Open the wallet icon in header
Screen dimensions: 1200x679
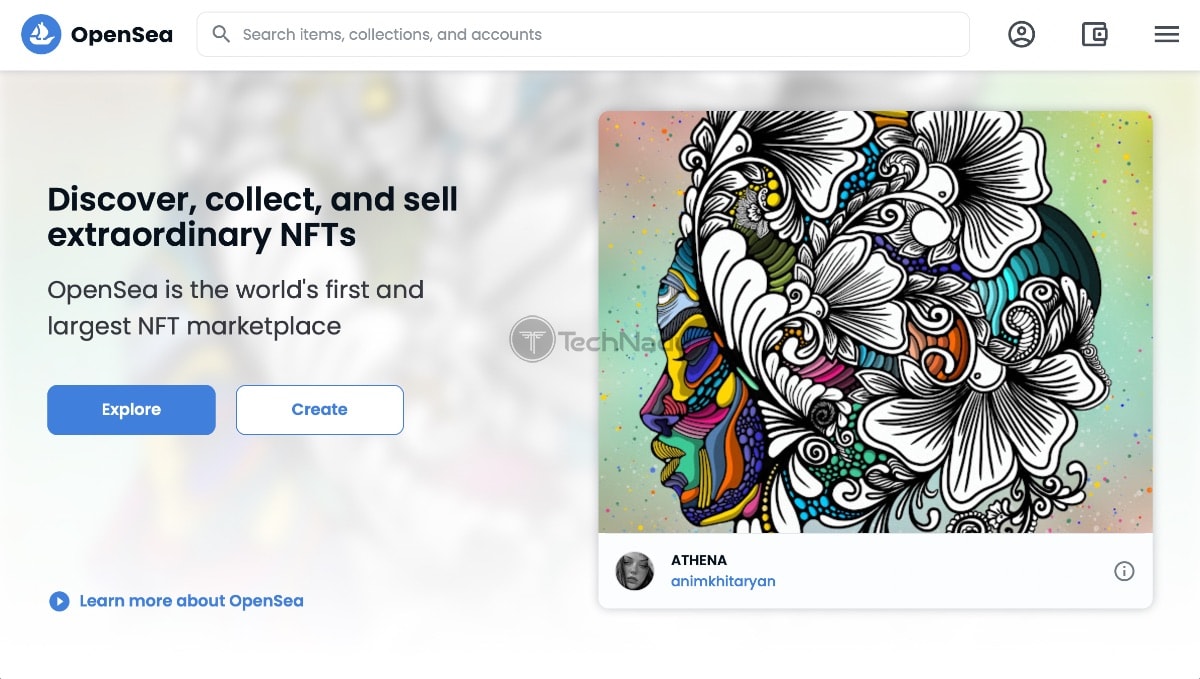(1094, 35)
